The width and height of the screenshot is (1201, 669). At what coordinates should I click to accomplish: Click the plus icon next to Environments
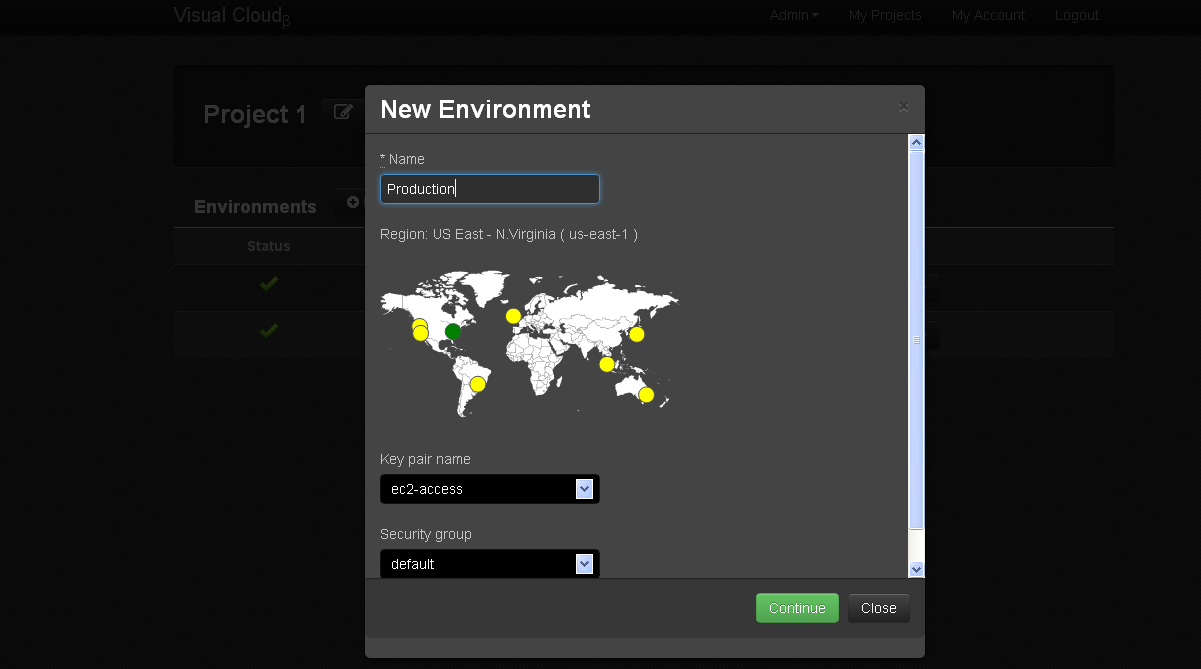[352, 202]
